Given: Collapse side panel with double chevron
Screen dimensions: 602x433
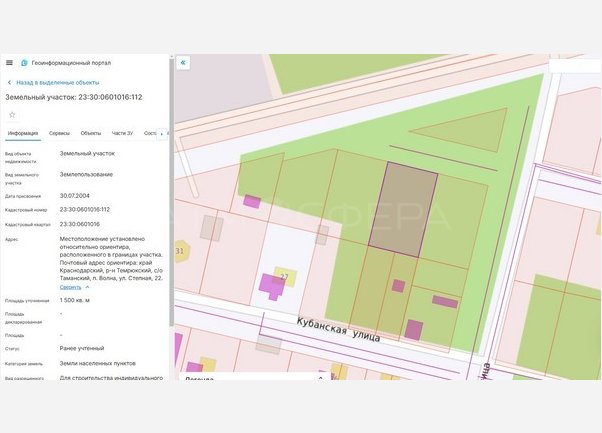Looking at the screenshot, I should (183, 63).
